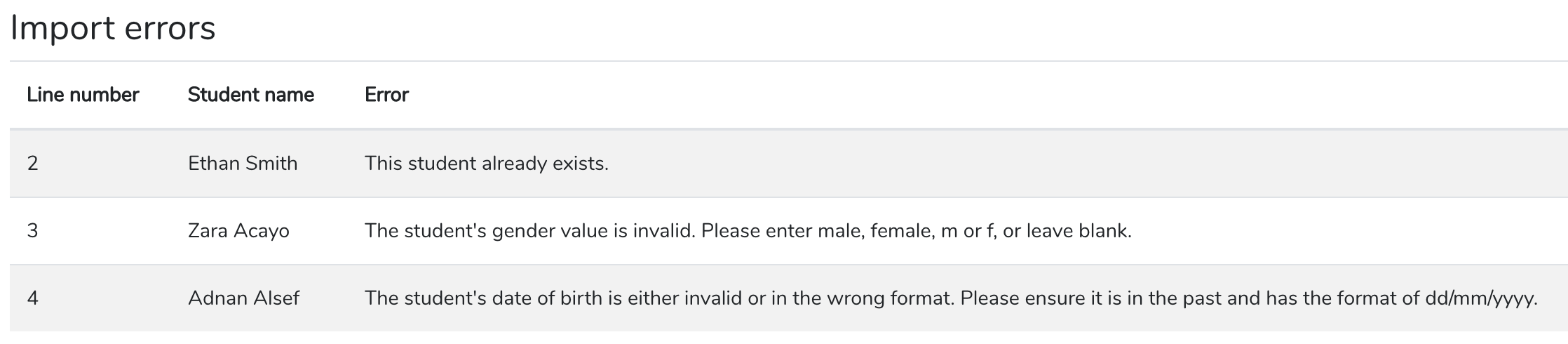The height and width of the screenshot is (344, 1568).
Task: Click the Ethan Smith table row
Action: click(x=789, y=164)
